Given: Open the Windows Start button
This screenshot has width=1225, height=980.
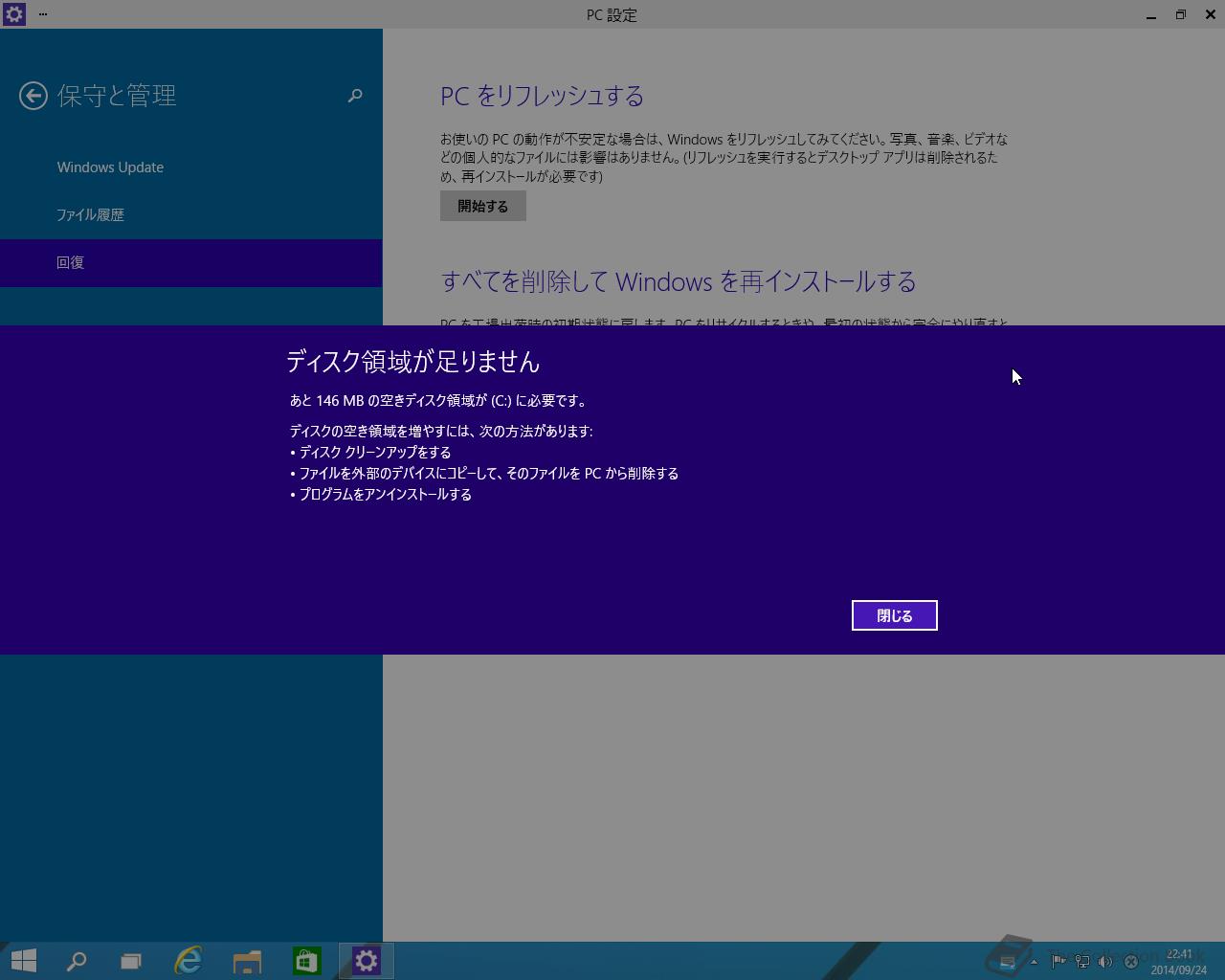Looking at the screenshot, I should pyautogui.click(x=23, y=961).
